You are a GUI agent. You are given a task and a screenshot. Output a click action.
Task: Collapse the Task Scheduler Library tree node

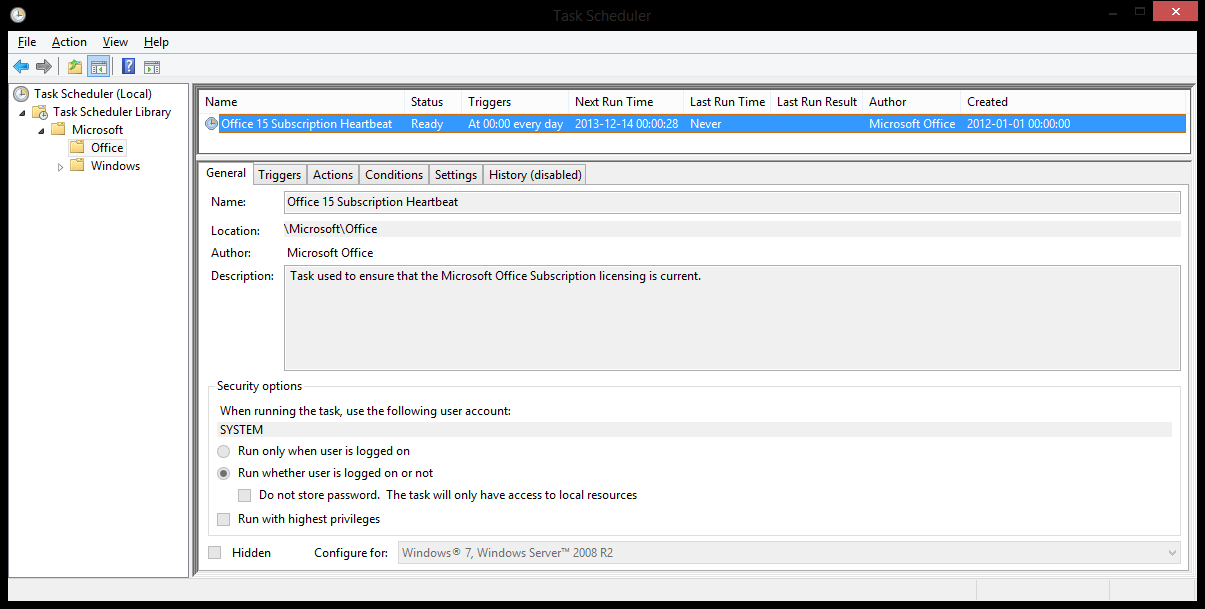pos(23,112)
